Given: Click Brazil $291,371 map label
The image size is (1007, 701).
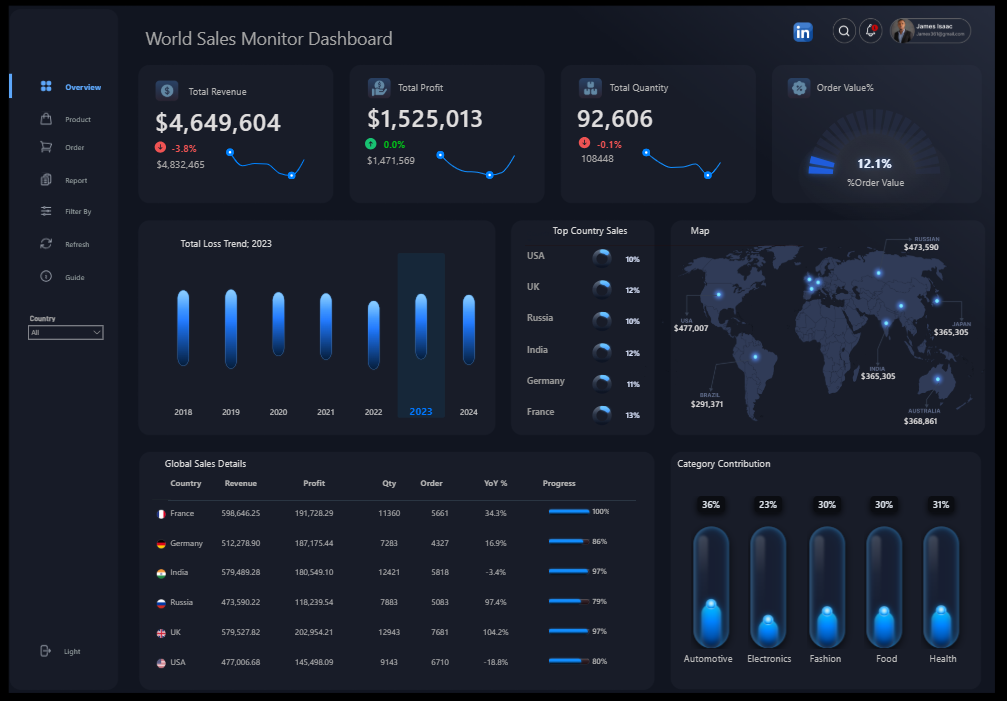Looking at the screenshot, I should pos(707,401).
